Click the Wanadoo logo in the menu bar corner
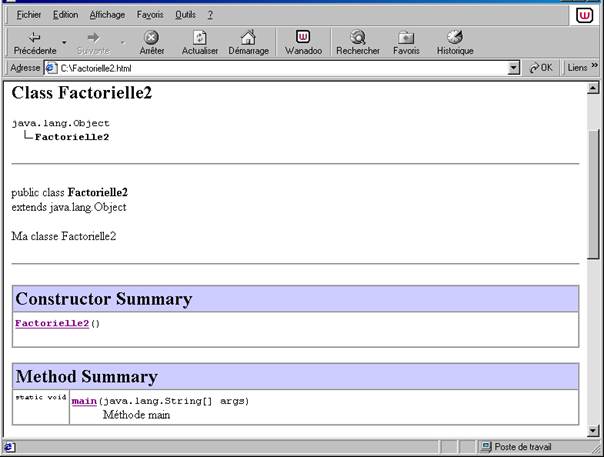Screen dimensions: 604x457 (x=585, y=15)
